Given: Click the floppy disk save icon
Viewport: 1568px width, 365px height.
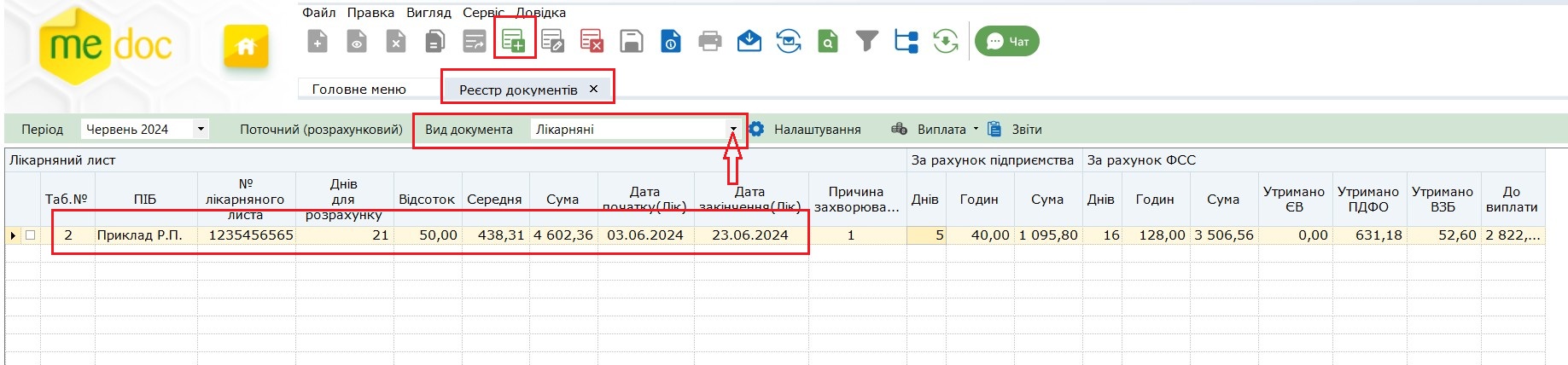Looking at the screenshot, I should click(631, 41).
